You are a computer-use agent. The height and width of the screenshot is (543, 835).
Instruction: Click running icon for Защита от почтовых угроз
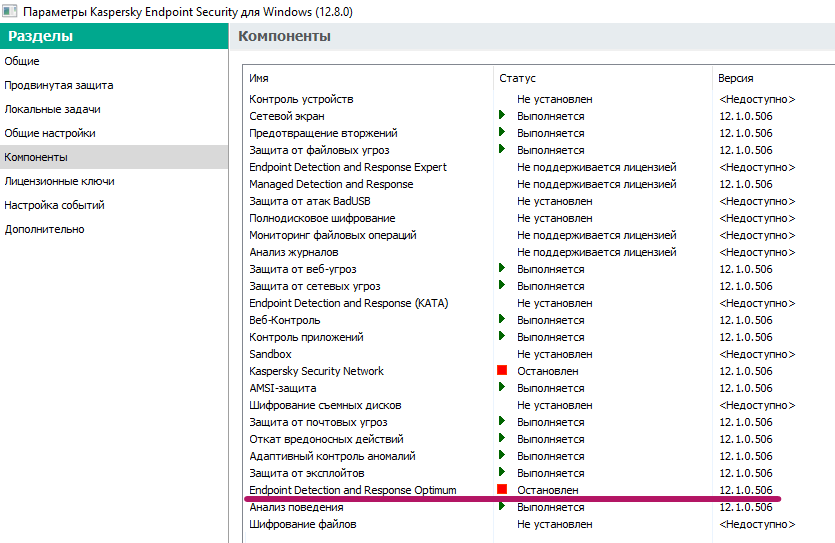tap(502, 421)
